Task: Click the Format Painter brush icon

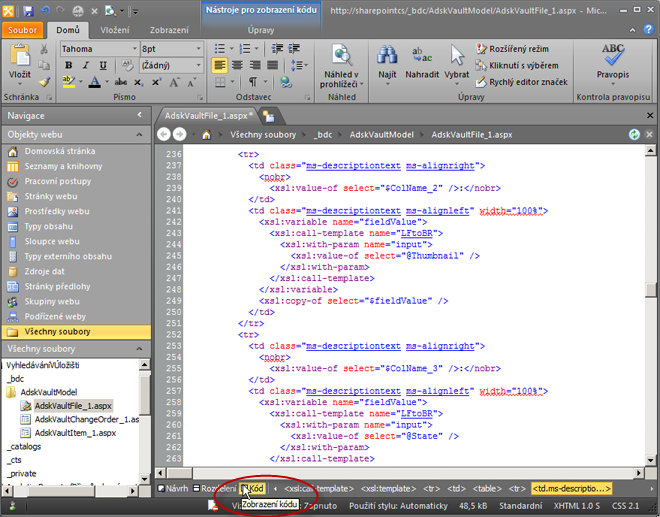Action: pyautogui.click(x=44, y=82)
